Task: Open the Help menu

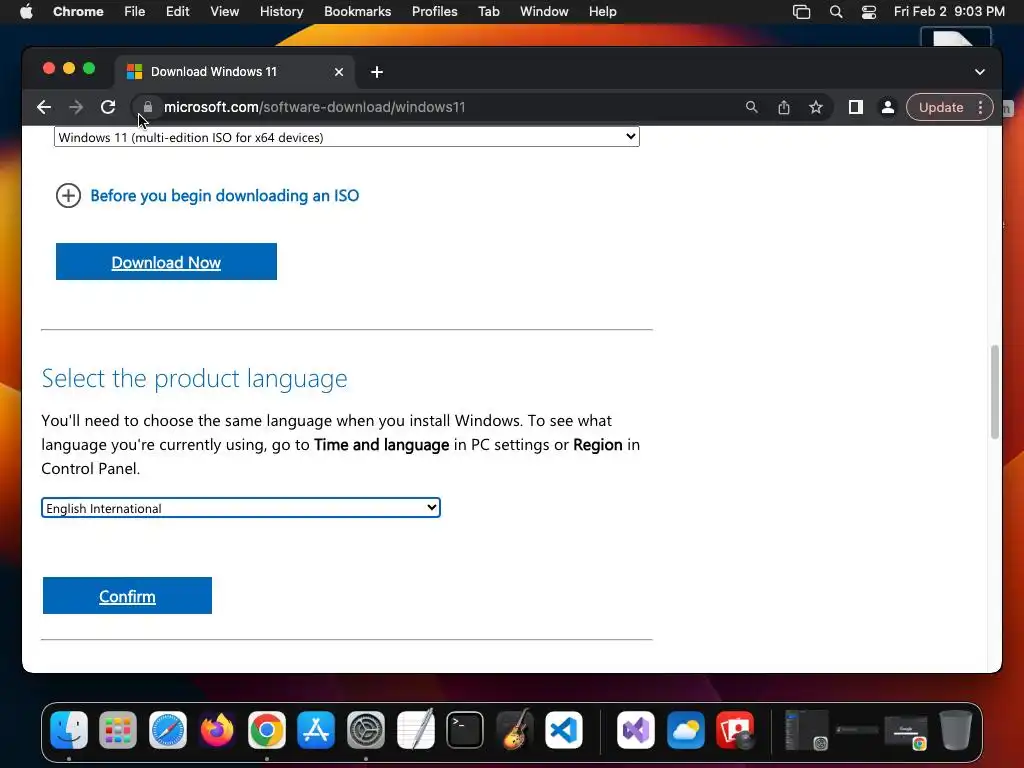Action: (602, 12)
